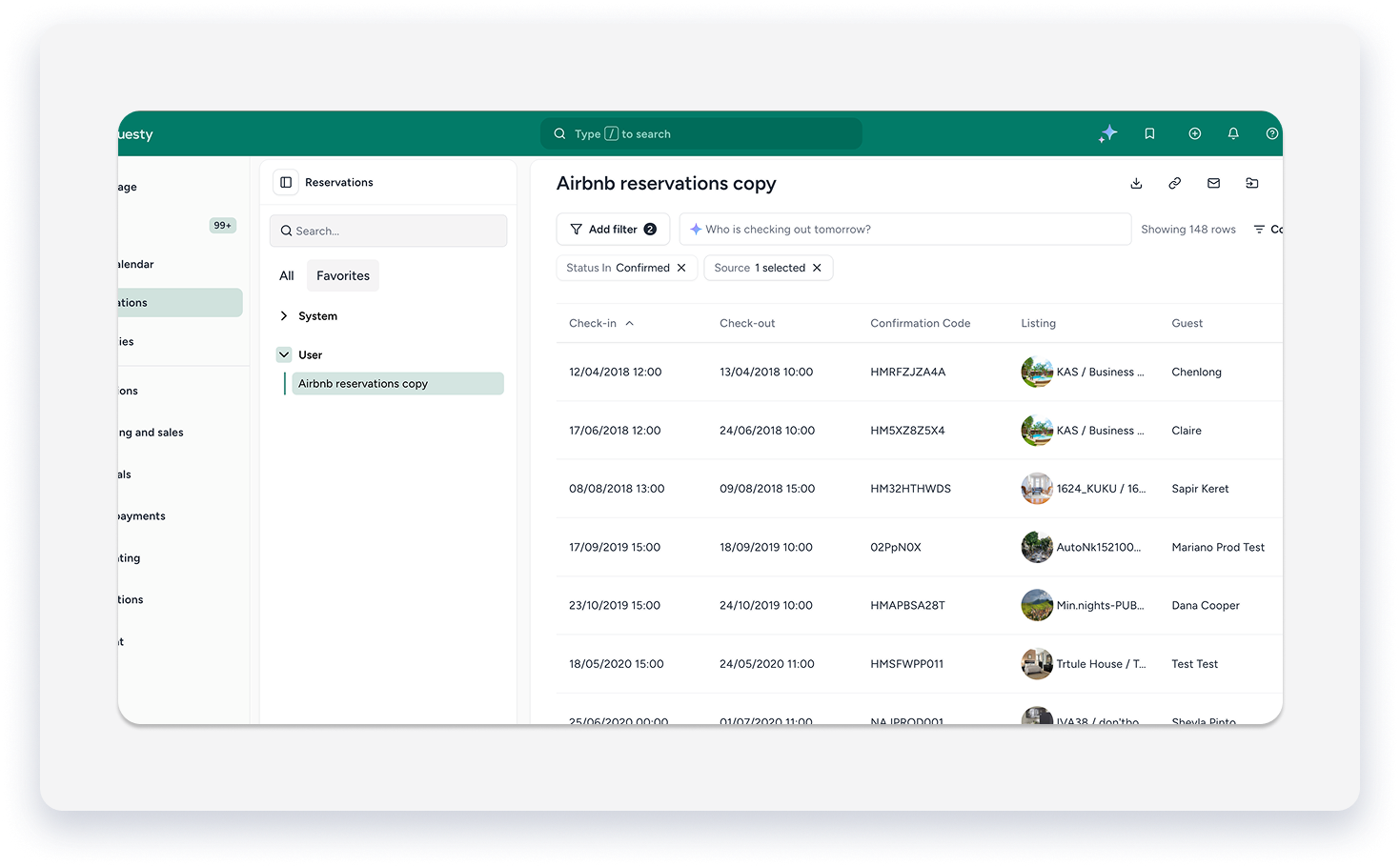Sort by the Listing column header
Image resolution: width=1400 pixels, height=867 pixels.
[x=1039, y=323]
